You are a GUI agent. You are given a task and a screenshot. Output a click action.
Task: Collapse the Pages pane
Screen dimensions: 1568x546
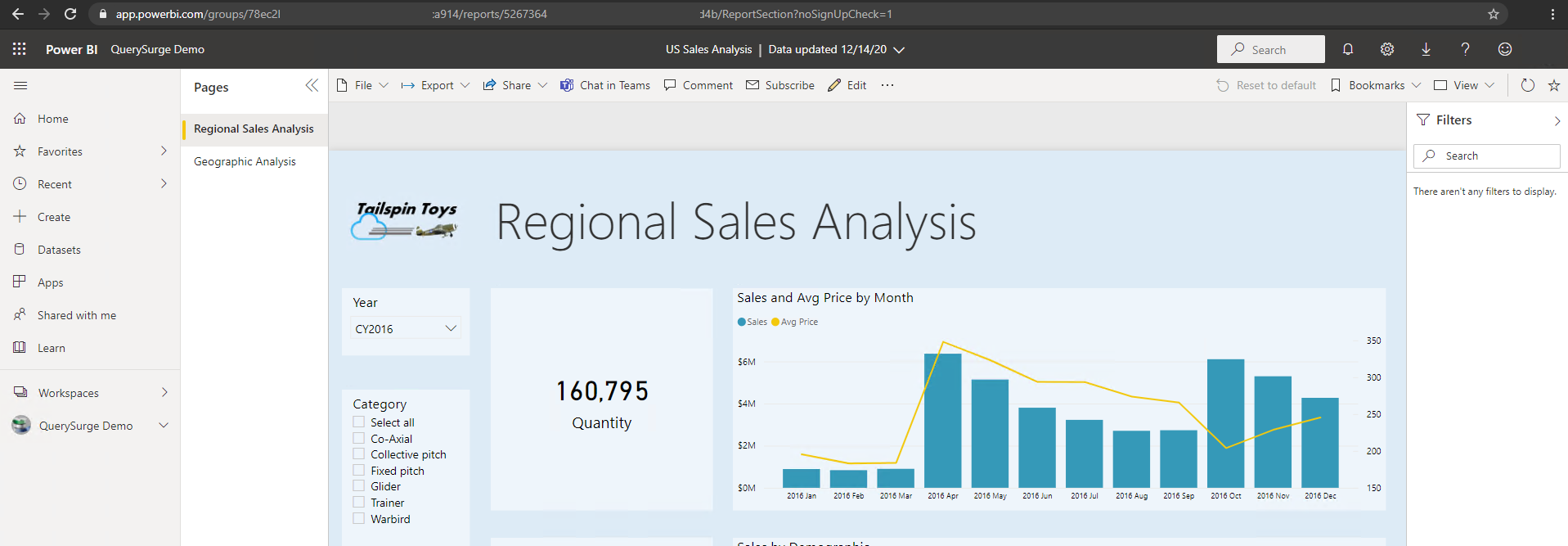(x=312, y=85)
